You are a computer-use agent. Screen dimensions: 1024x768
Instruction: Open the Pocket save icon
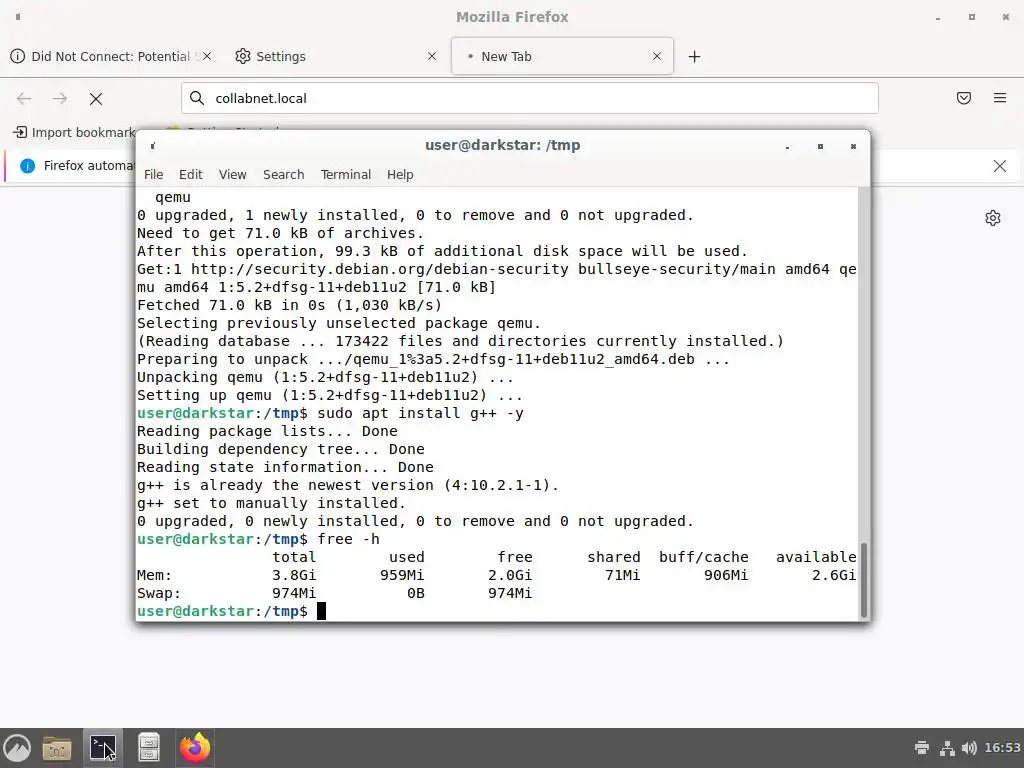(x=964, y=98)
